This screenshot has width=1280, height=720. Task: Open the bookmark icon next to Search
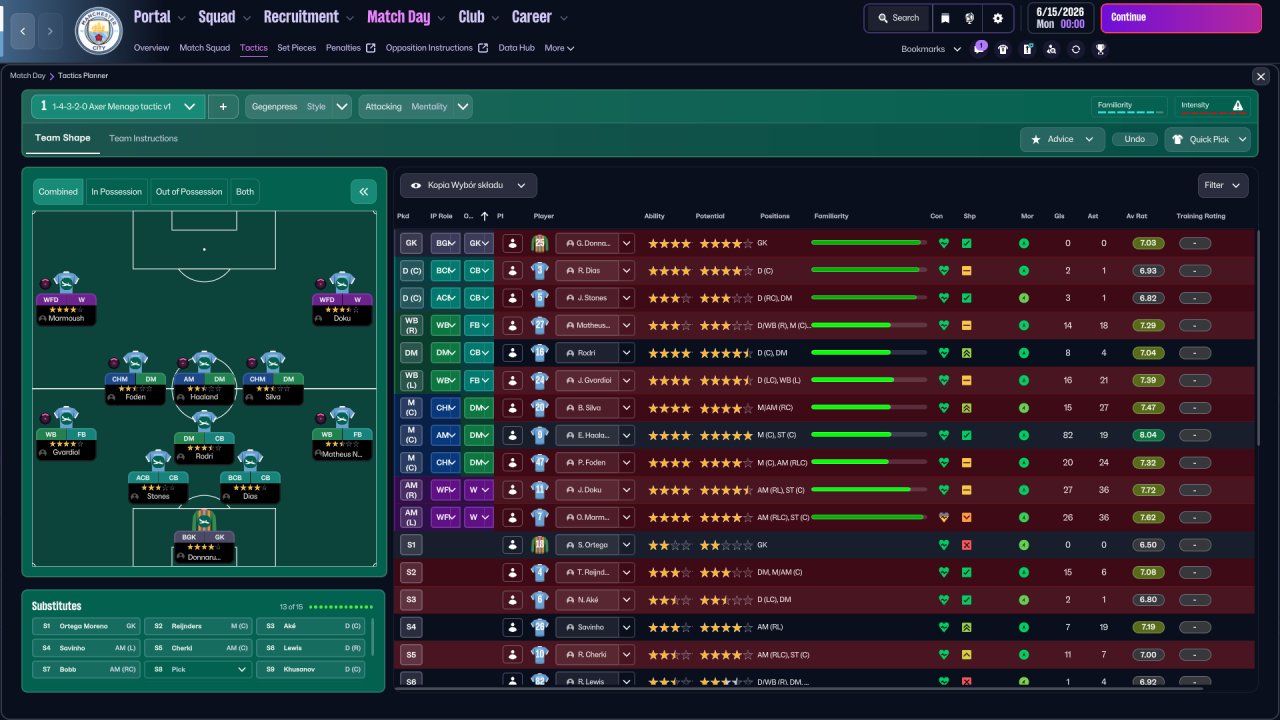click(x=945, y=18)
